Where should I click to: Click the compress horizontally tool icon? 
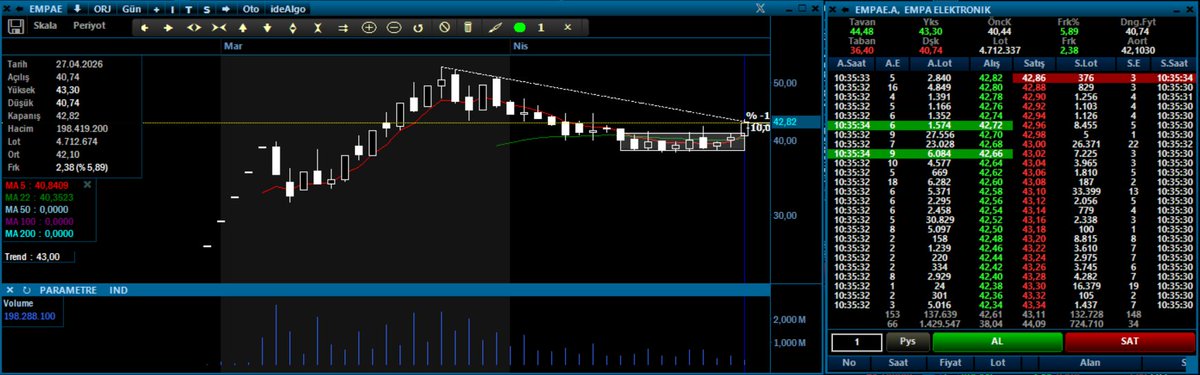219,27
